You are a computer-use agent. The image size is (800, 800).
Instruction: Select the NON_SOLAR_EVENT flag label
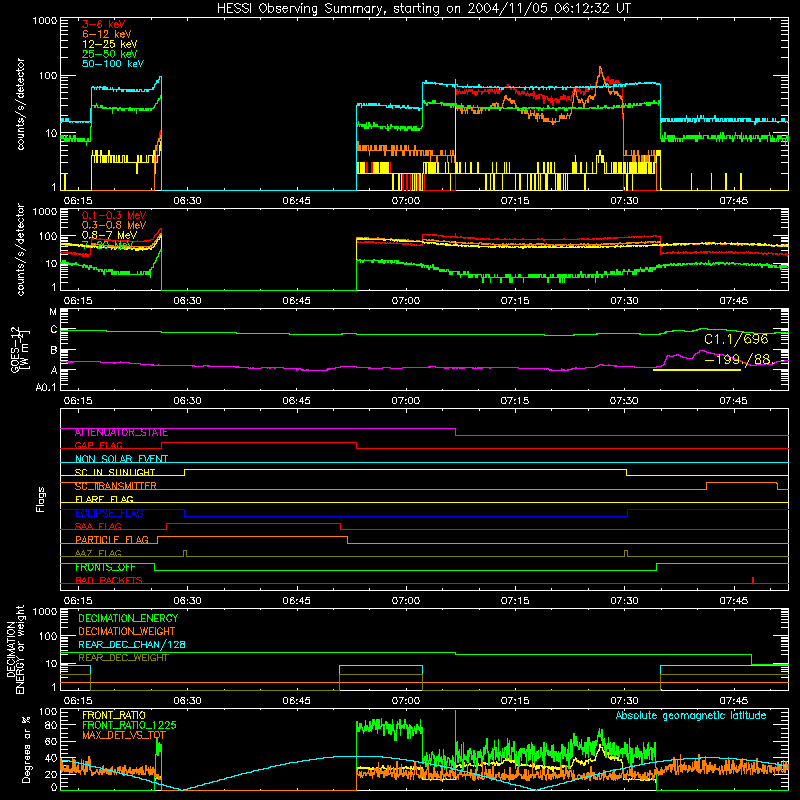[x=121, y=459]
